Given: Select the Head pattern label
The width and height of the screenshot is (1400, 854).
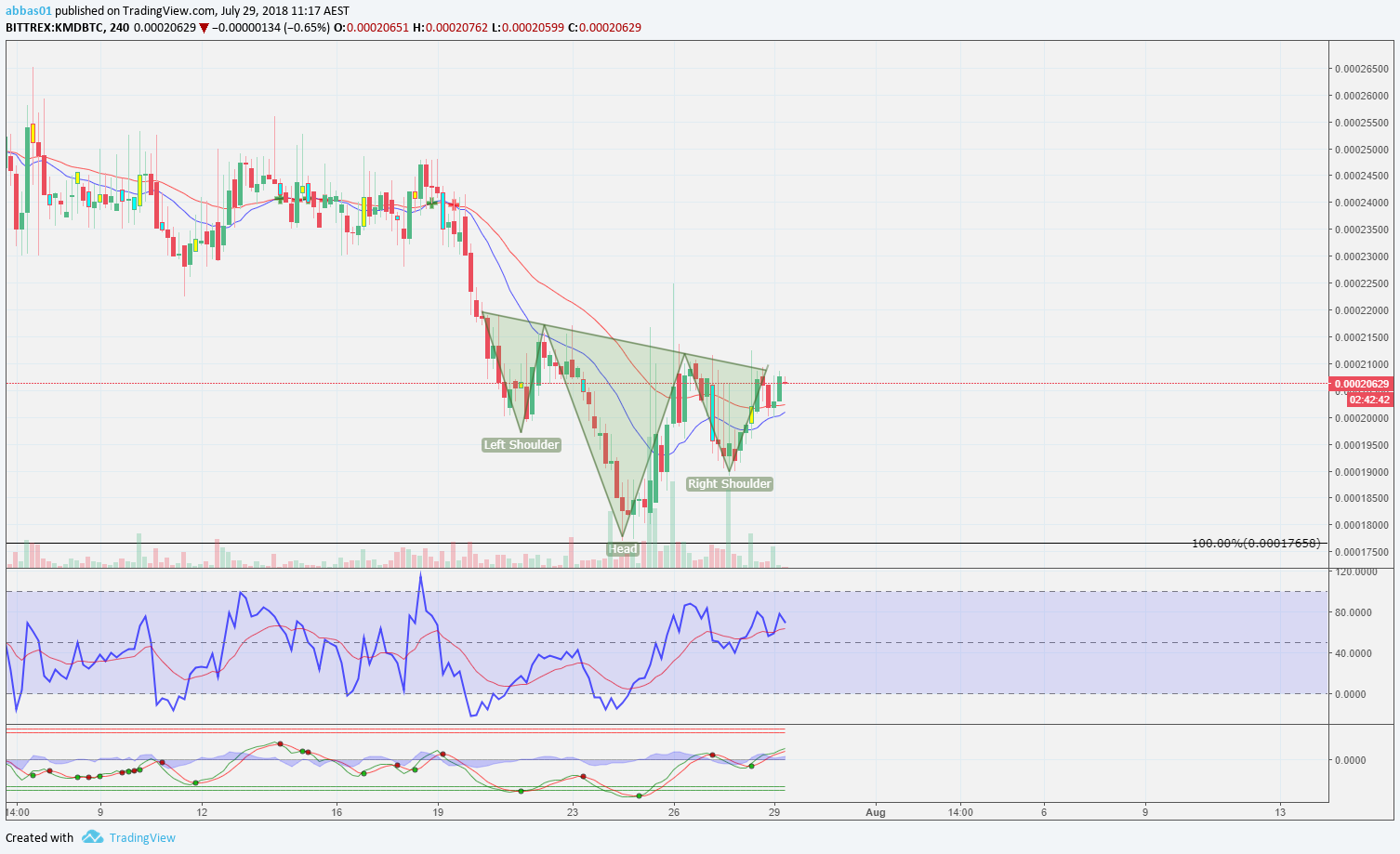Looking at the screenshot, I should [623, 549].
